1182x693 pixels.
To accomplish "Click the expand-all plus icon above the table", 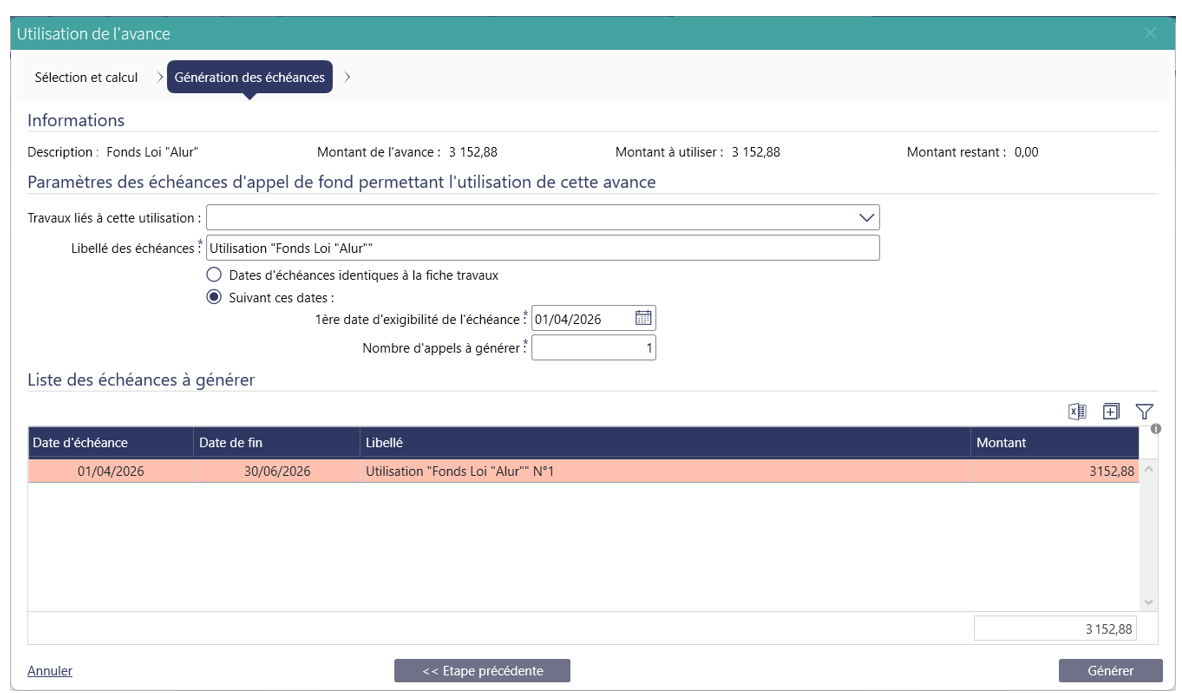I will pos(1111,411).
